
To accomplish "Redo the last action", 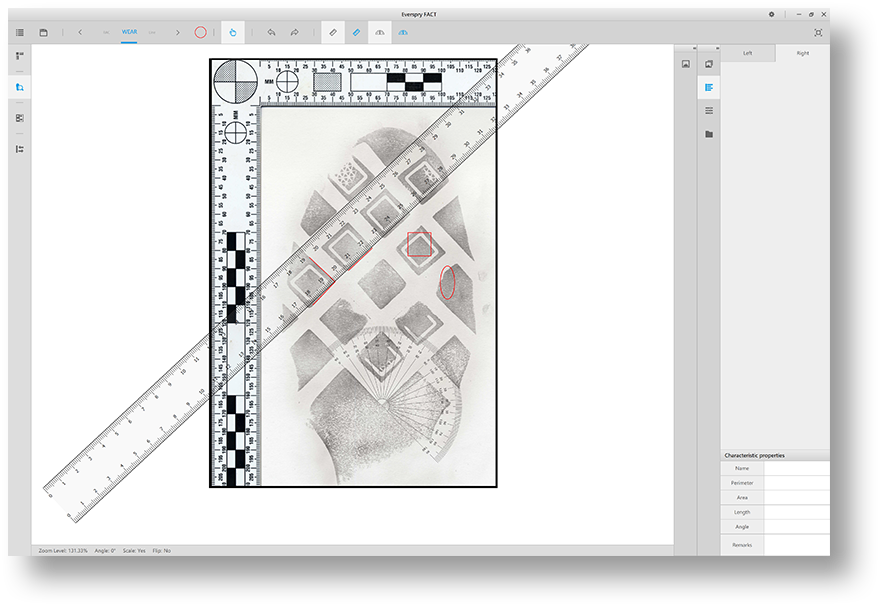I will click(x=294, y=33).
